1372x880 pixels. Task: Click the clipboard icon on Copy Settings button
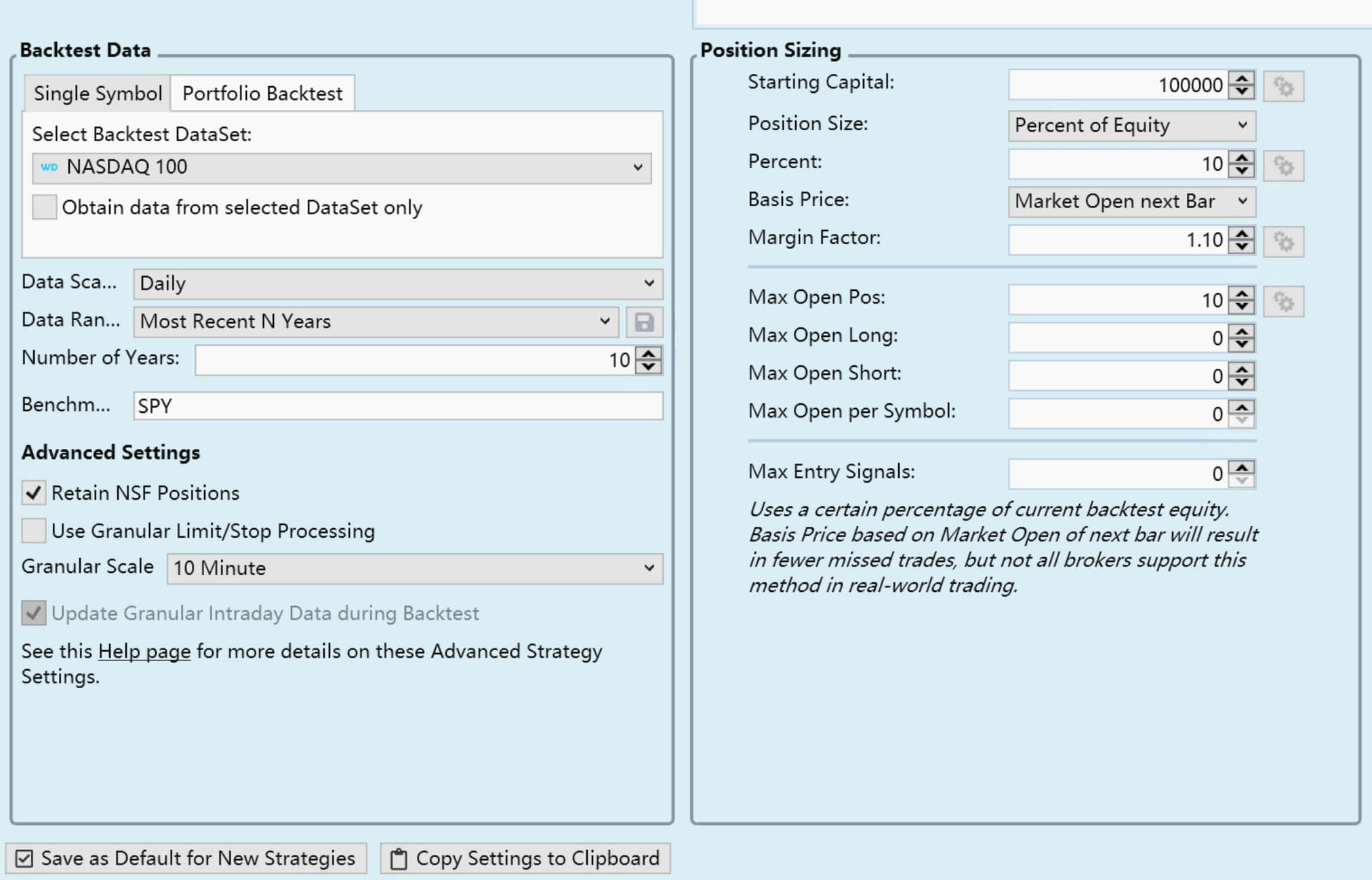click(399, 859)
